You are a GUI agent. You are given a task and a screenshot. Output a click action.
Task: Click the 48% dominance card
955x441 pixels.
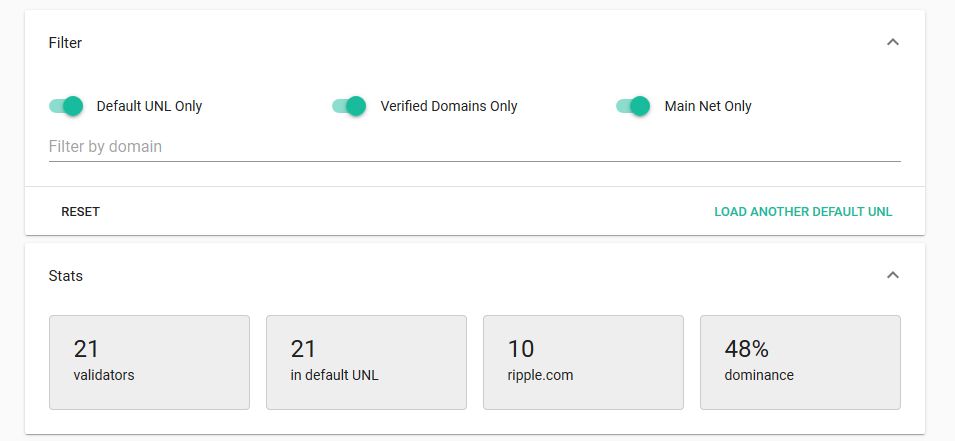[x=800, y=362]
